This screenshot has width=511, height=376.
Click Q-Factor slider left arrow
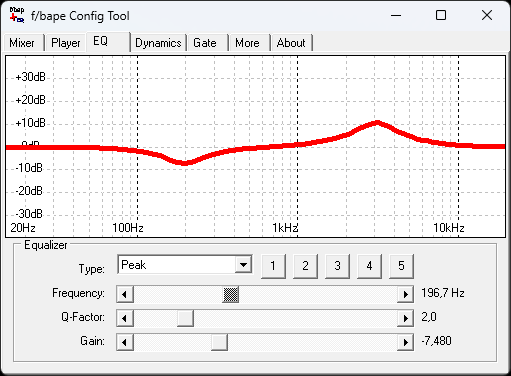click(x=125, y=318)
